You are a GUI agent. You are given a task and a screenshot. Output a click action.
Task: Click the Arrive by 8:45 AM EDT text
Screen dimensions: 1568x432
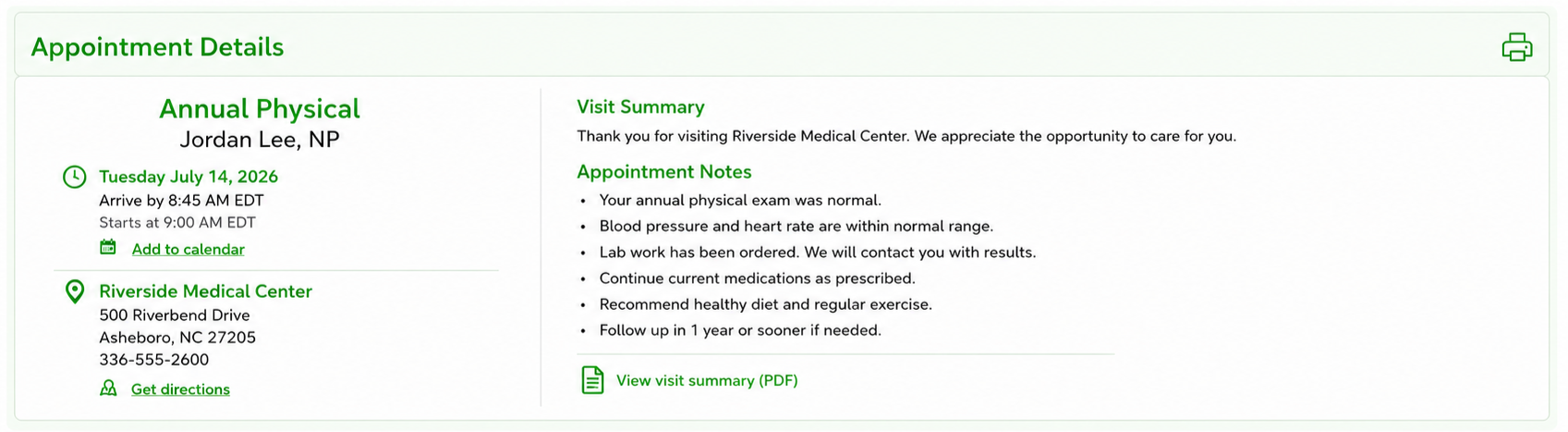pos(182,201)
